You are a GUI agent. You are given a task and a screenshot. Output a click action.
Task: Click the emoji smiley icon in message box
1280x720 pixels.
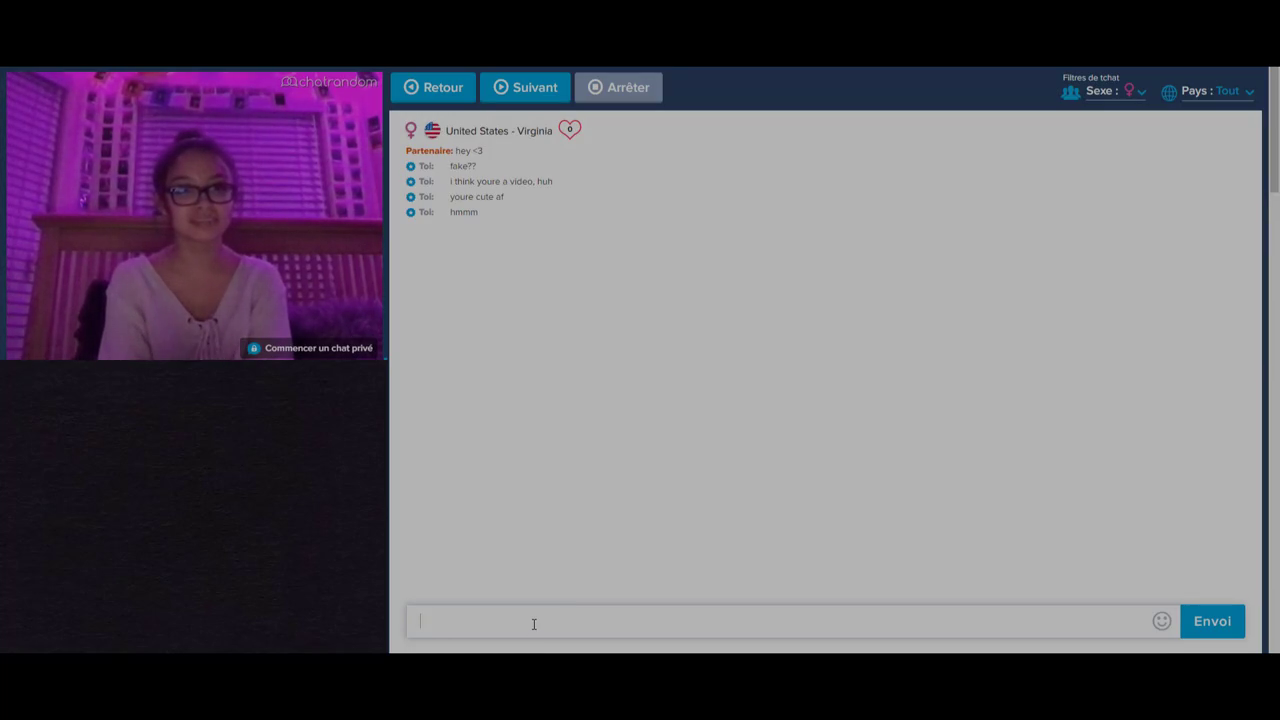(x=1161, y=621)
